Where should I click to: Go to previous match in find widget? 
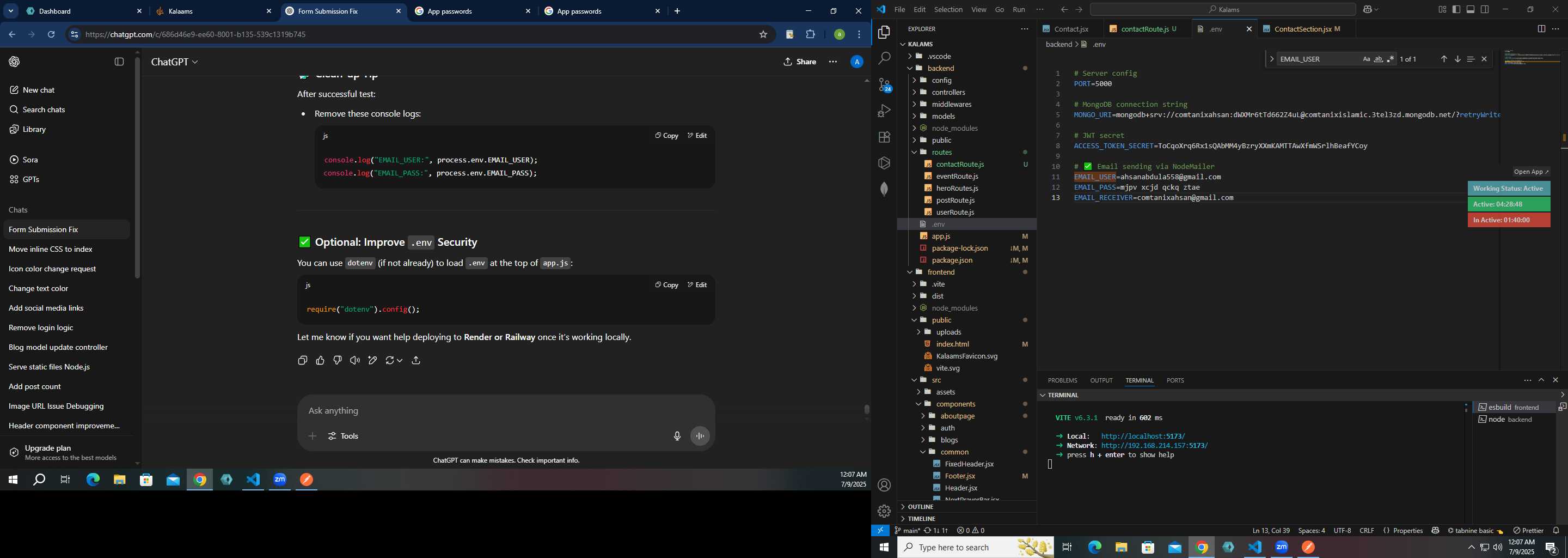tap(1443, 59)
